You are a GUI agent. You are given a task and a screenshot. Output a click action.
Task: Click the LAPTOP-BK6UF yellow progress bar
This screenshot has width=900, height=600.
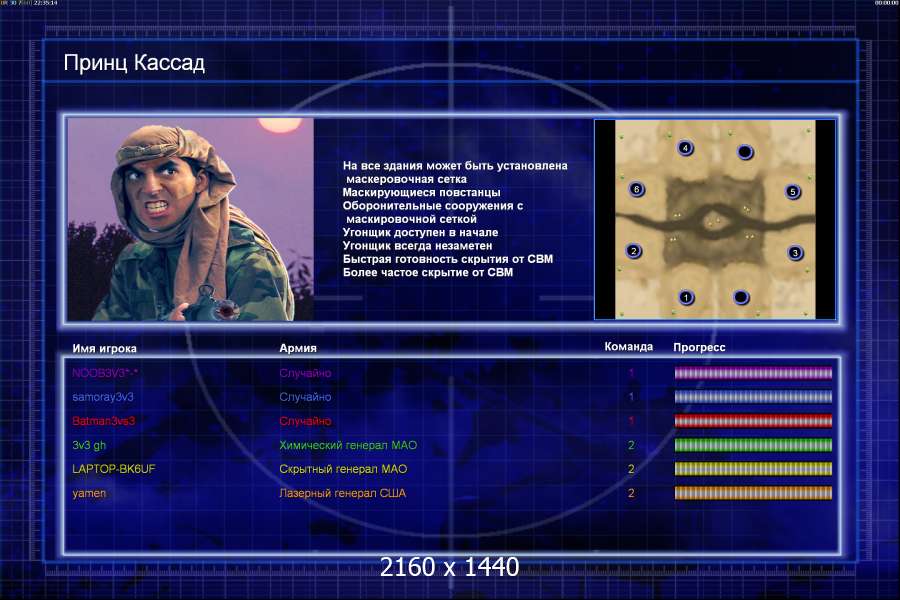(x=753, y=469)
